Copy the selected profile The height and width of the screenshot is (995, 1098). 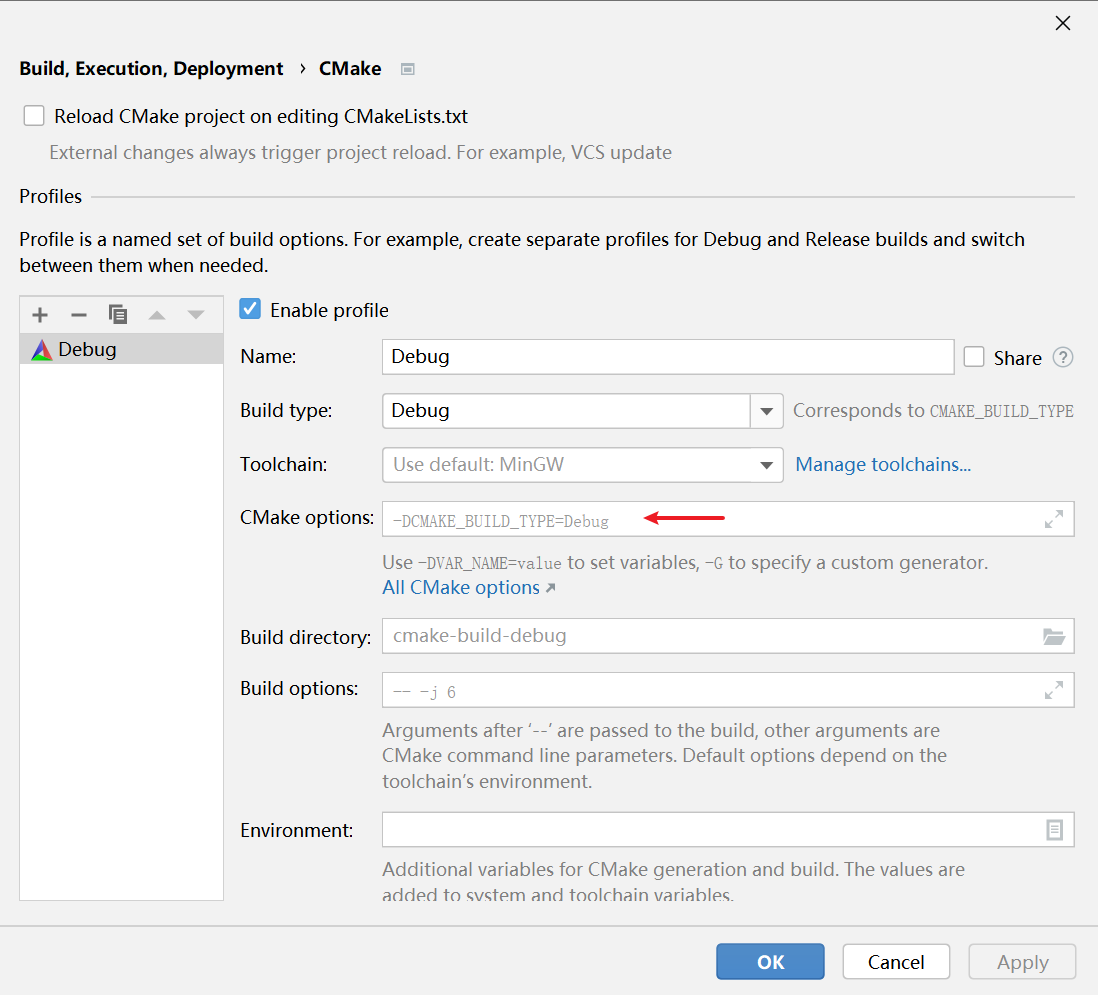tap(118, 315)
